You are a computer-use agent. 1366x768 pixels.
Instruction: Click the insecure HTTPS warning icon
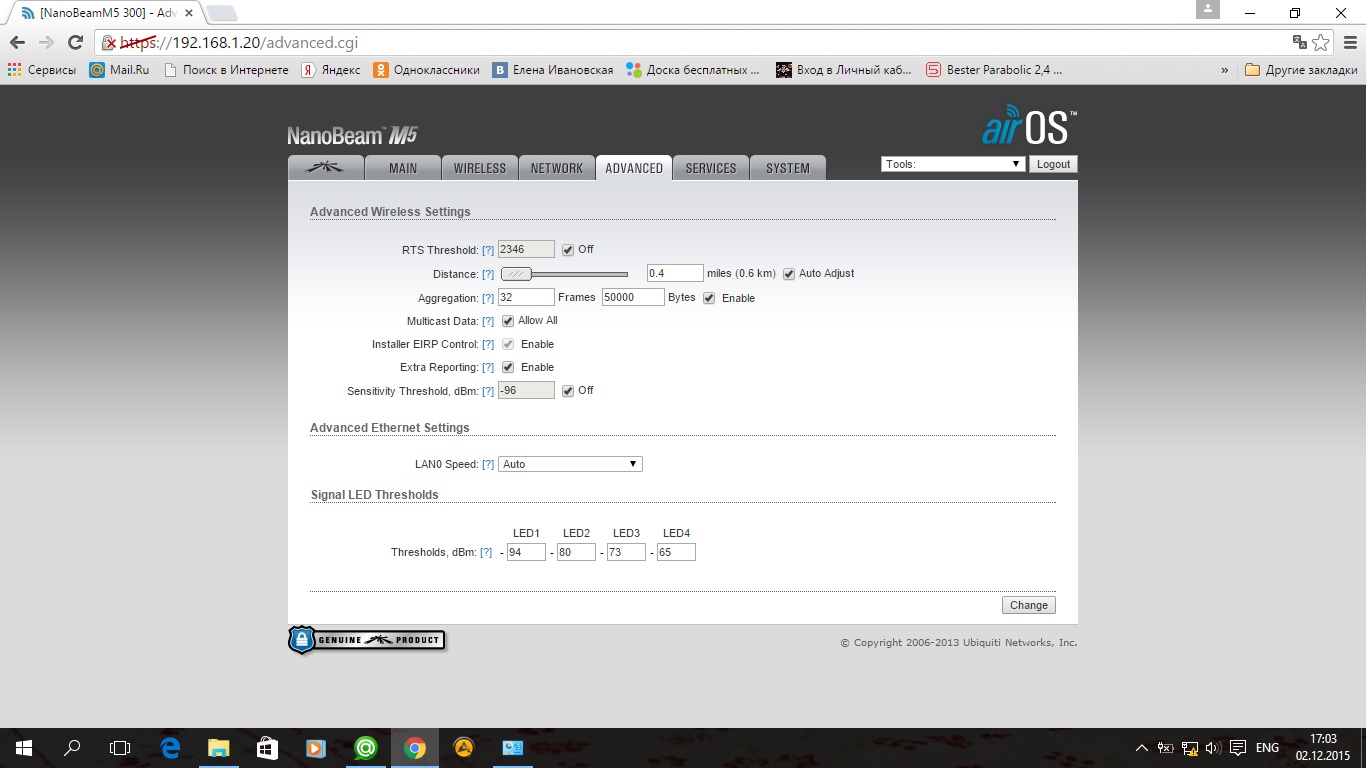pyautogui.click(x=111, y=43)
